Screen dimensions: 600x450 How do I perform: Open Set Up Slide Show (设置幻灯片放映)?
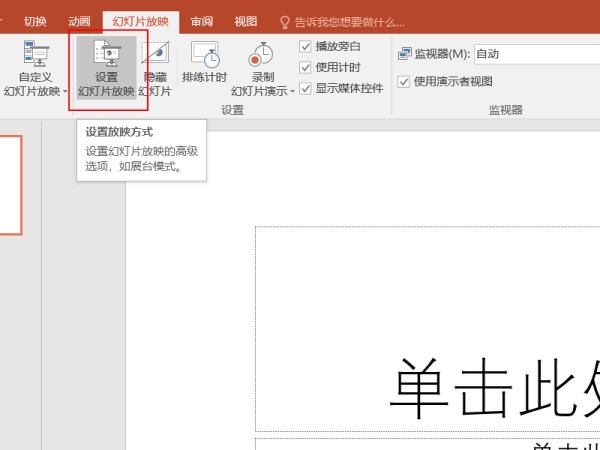[x=105, y=57]
